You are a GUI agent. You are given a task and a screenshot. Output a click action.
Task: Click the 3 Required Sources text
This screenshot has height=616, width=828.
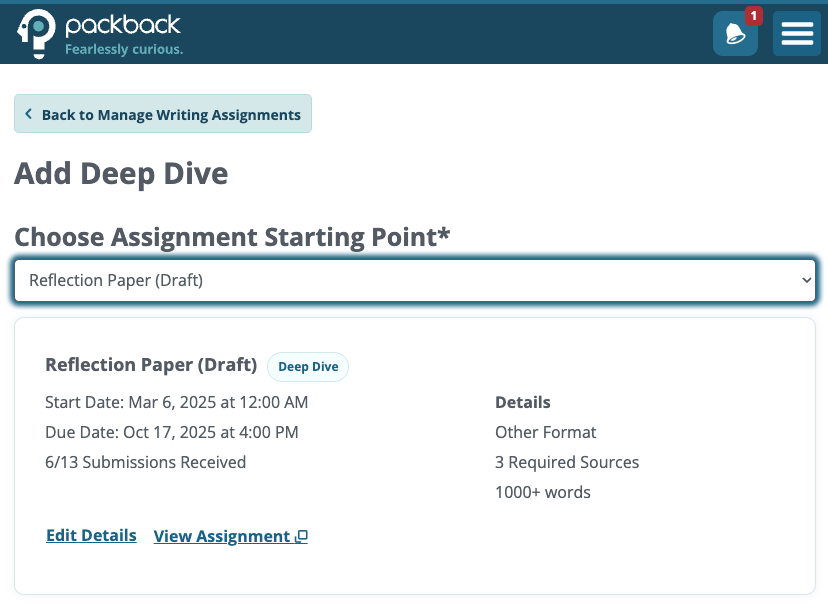567,462
